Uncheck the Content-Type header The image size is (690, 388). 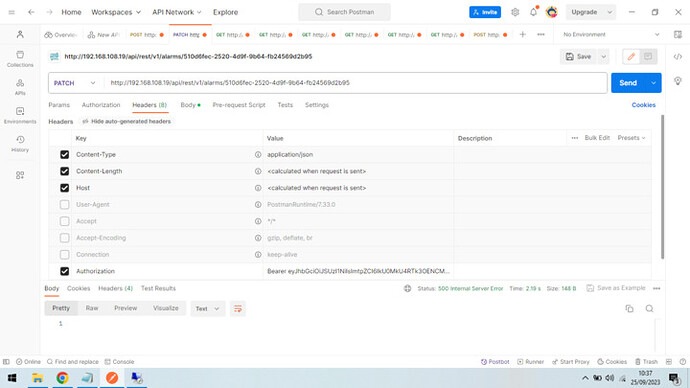click(x=65, y=155)
